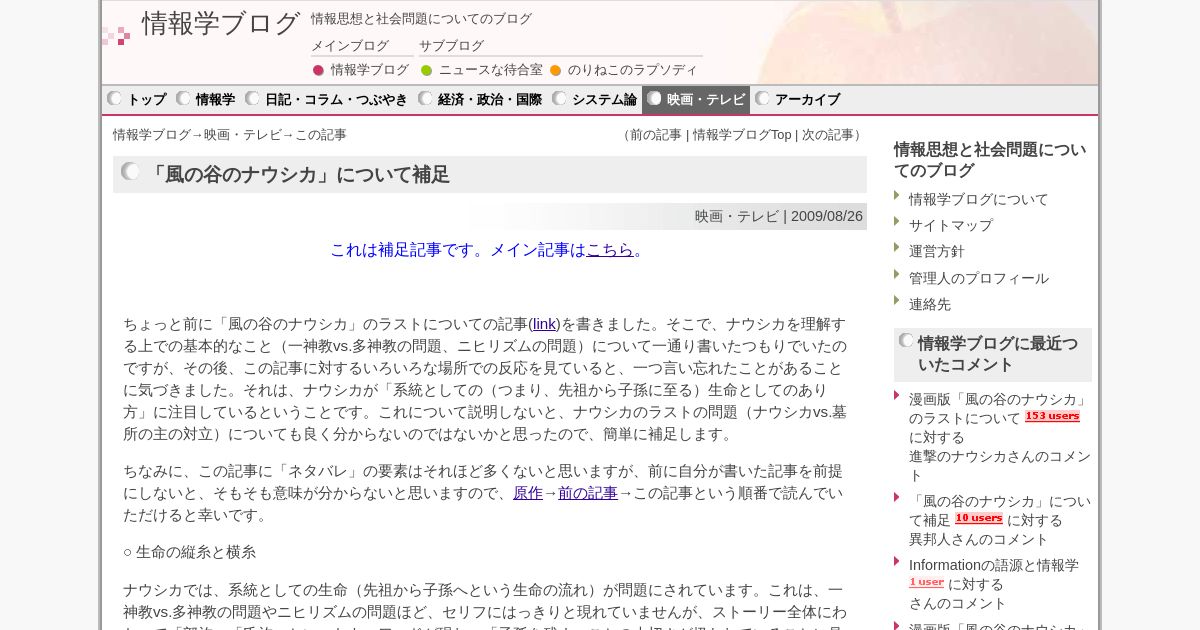Open サイトマップ sidebar link
The width and height of the screenshot is (1200, 630).
click(x=951, y=225)
